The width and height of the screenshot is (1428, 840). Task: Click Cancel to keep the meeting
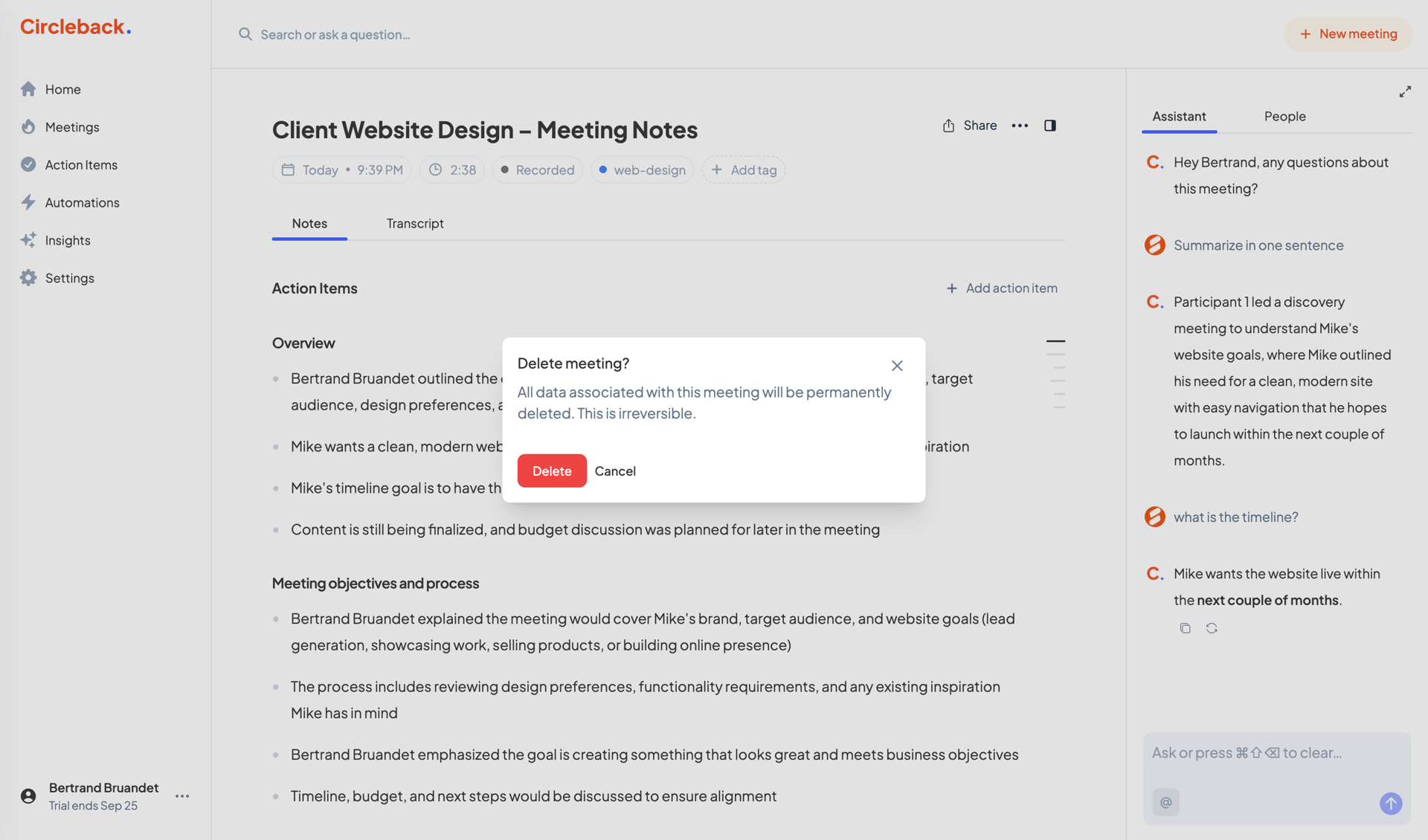click(615, 471)
